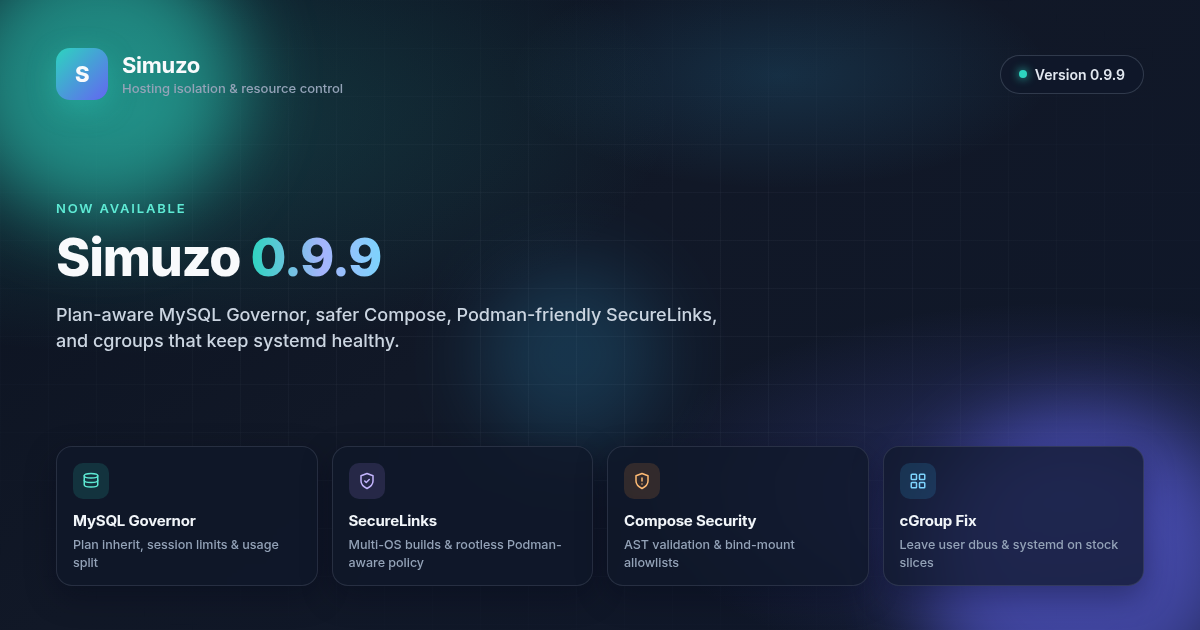Viewport: 1200px width, 630px height.
Task: Click the Simuzo 'S' logo icon
Action: point(82,74)
